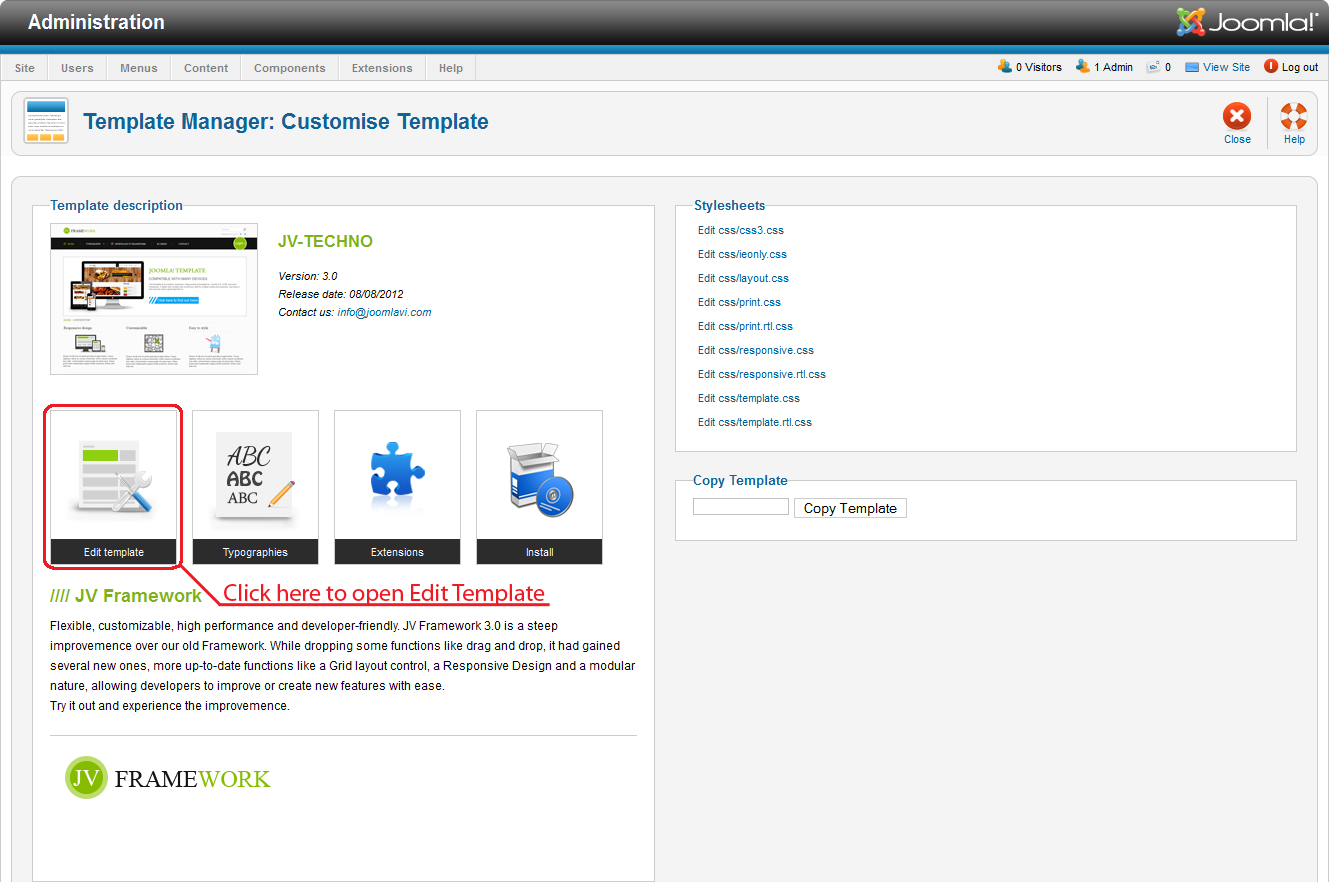Edit css/layout.css stylesheet
Viewport: 1329px width, 882px height.
click(743, 278)
